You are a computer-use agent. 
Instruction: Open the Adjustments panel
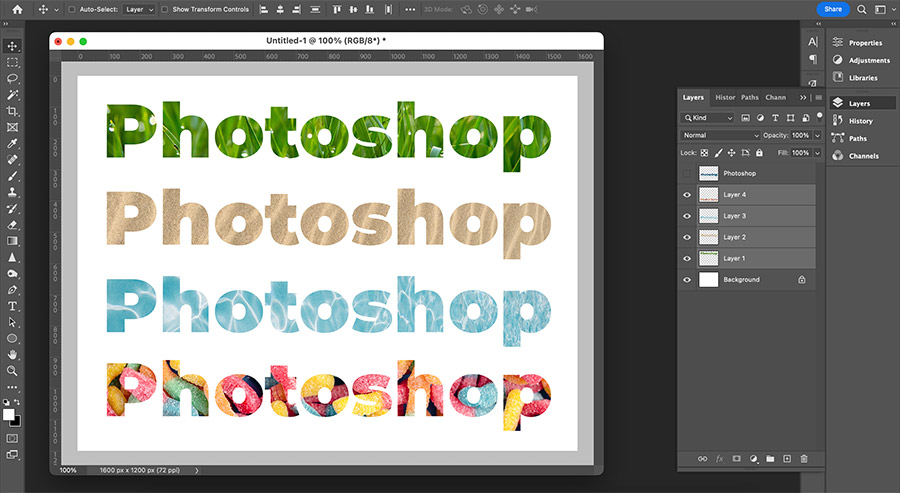coord(862,60)
